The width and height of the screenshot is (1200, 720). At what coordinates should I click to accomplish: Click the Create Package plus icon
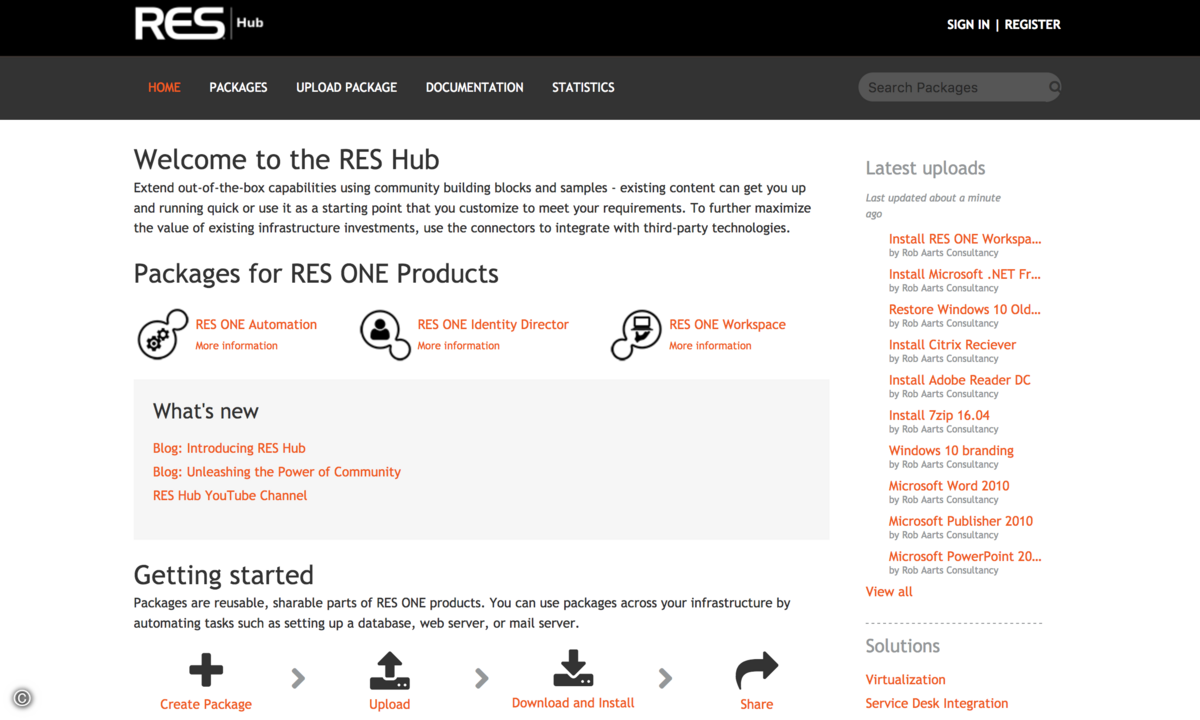(x=206, y=670)
